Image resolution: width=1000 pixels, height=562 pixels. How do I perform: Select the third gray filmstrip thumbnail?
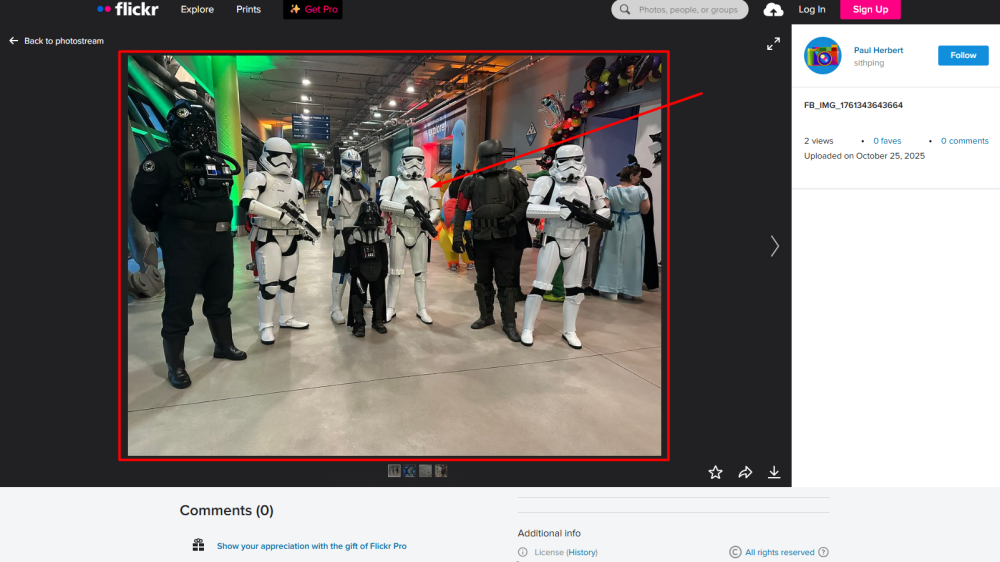(x=425, y=471)
